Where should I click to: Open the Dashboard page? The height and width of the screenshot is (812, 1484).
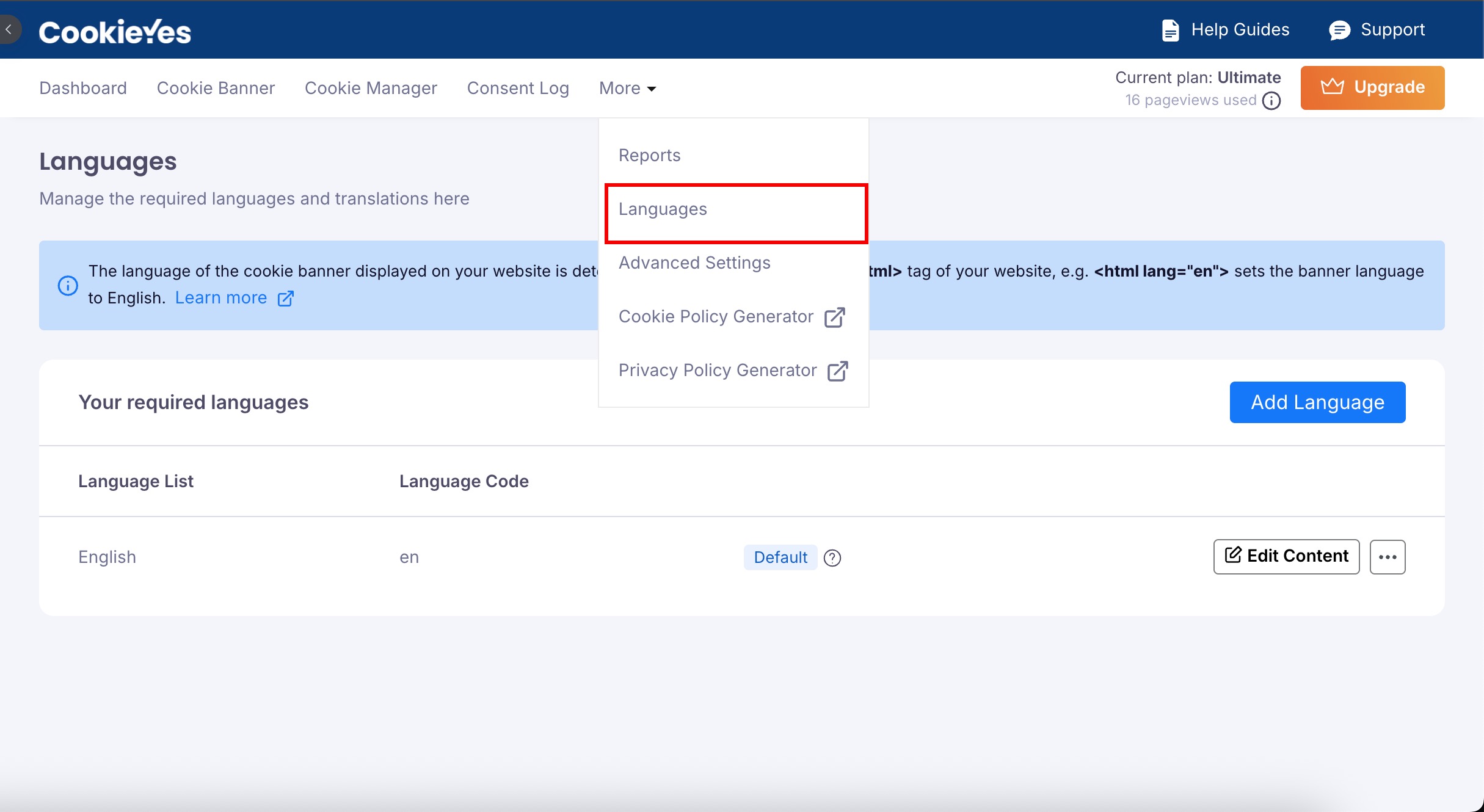(82, 88)
